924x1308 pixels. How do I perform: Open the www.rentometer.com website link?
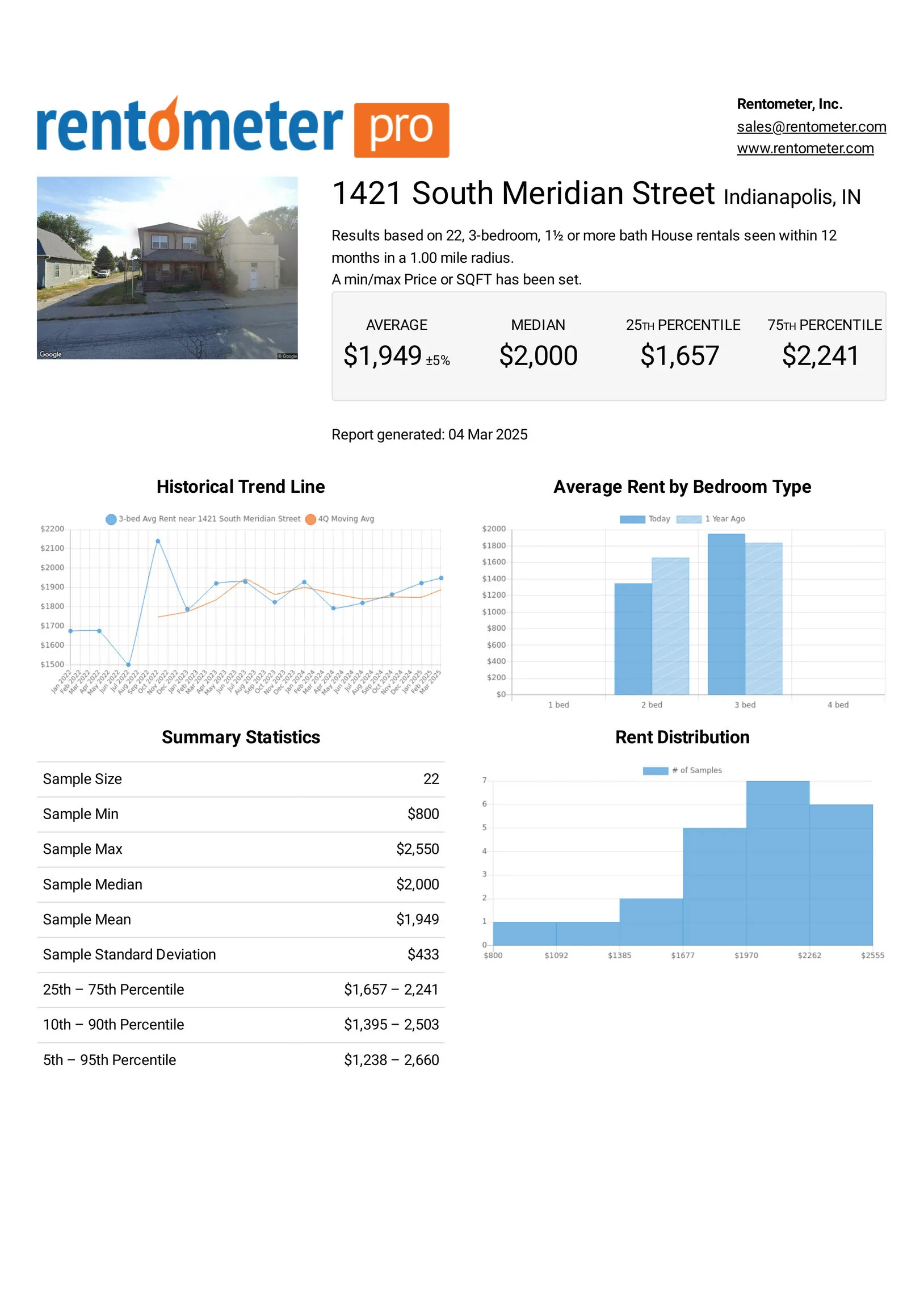[804, 148]
